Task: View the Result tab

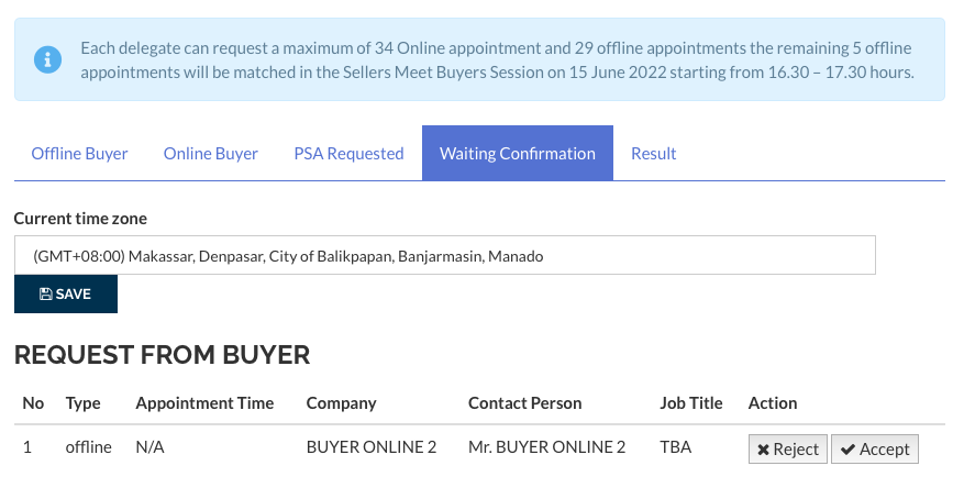Action: click(x=654, y=153)
